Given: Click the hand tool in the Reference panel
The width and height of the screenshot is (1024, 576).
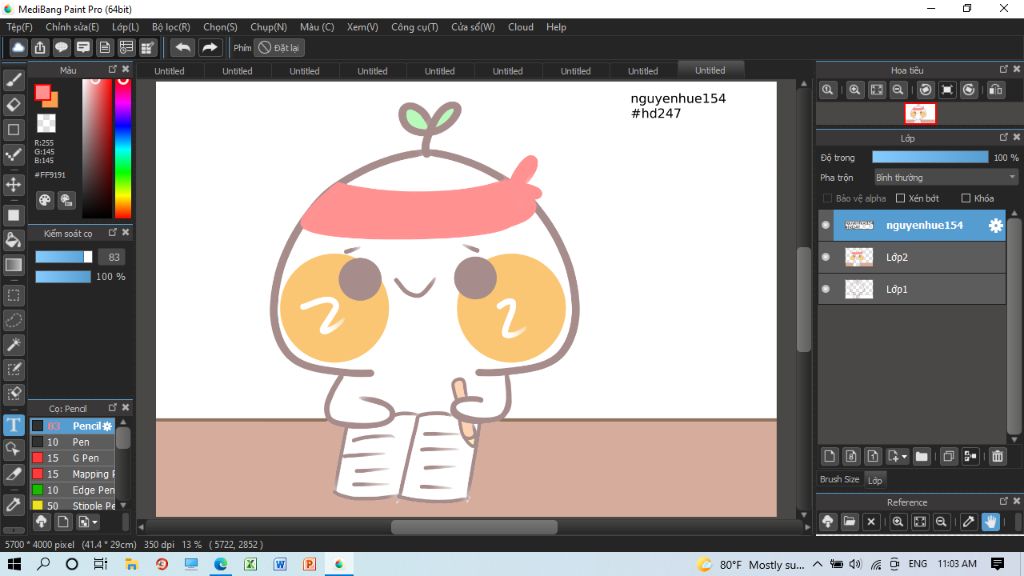Looking at the screenshot, I should pos(991,522).
